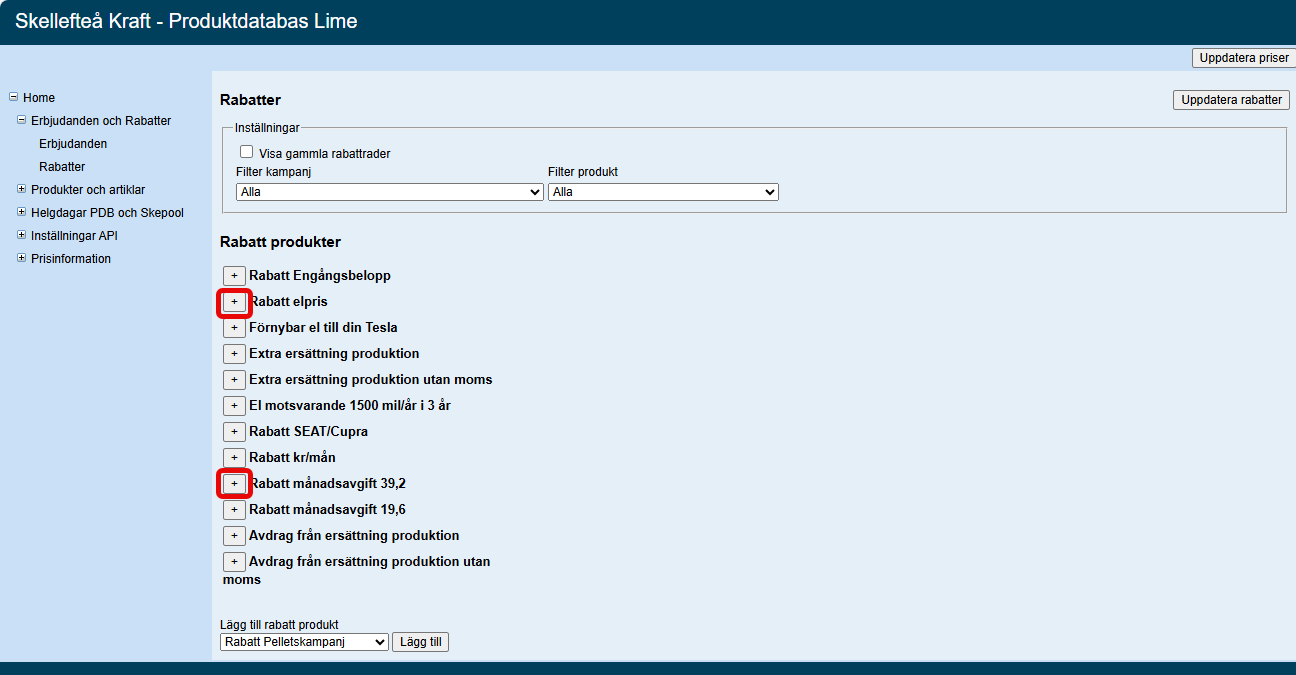Expand El motsvarande 1500 mil/år row
This screenshot has width=1296, height=675.
[234, 405]
